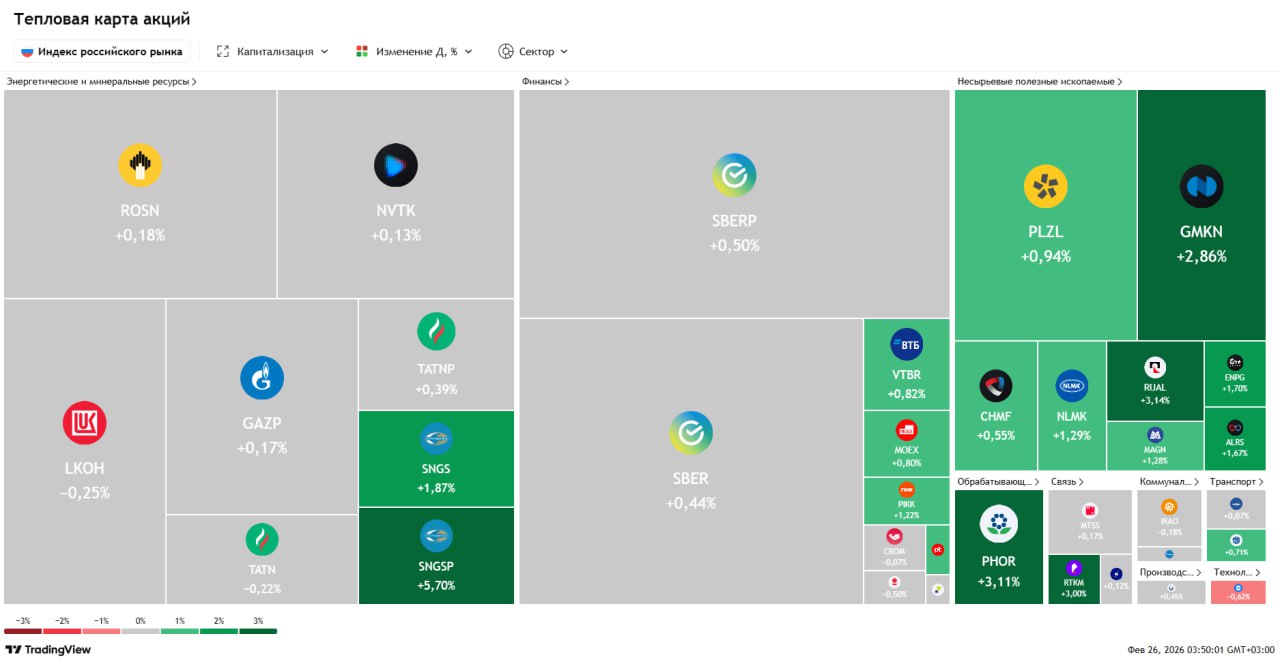Select the PHOR flower logo
Viewport: 1280px width, 664px height.
[998, 523]
